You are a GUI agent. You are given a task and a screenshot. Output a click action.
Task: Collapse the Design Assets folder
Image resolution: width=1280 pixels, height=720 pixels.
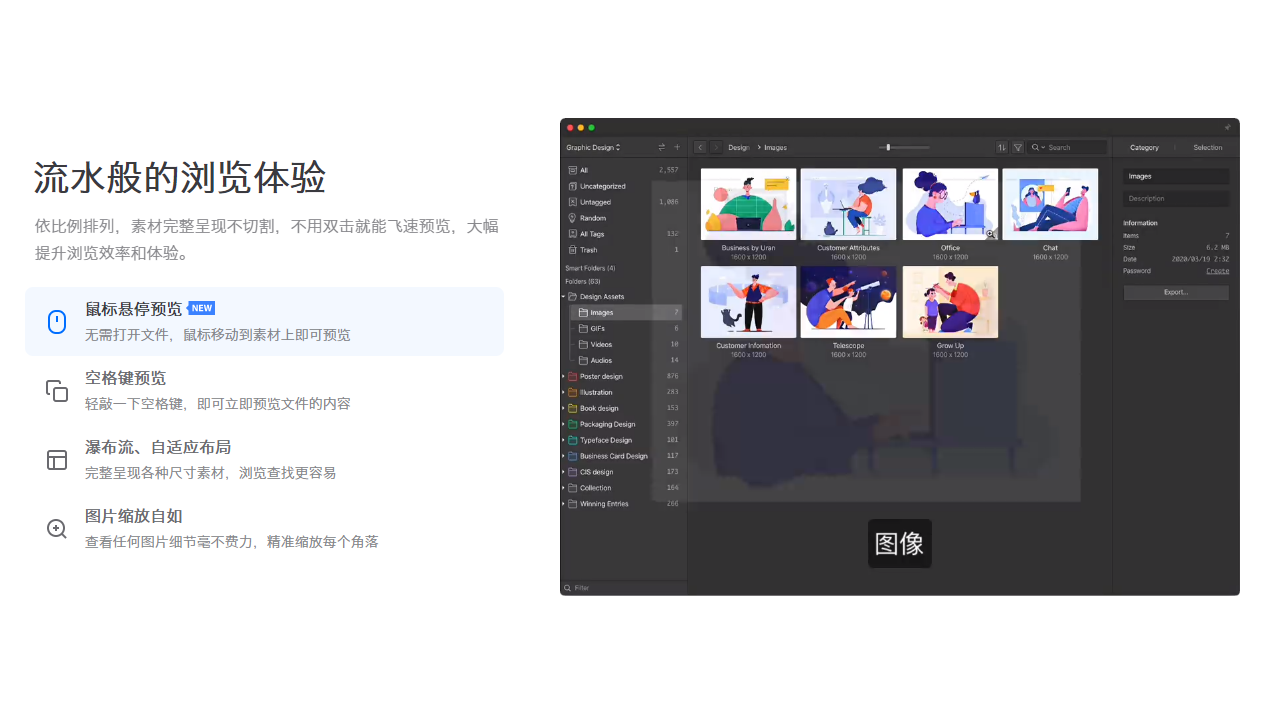click(x=562, y=296)
